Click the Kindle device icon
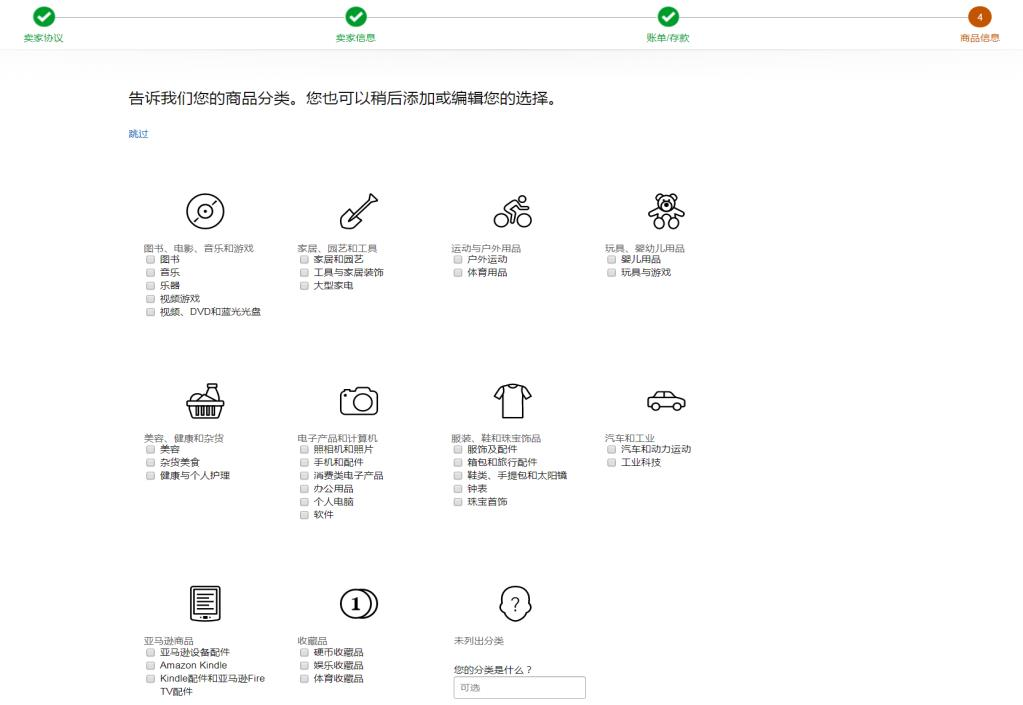 [x=205, y=603]
